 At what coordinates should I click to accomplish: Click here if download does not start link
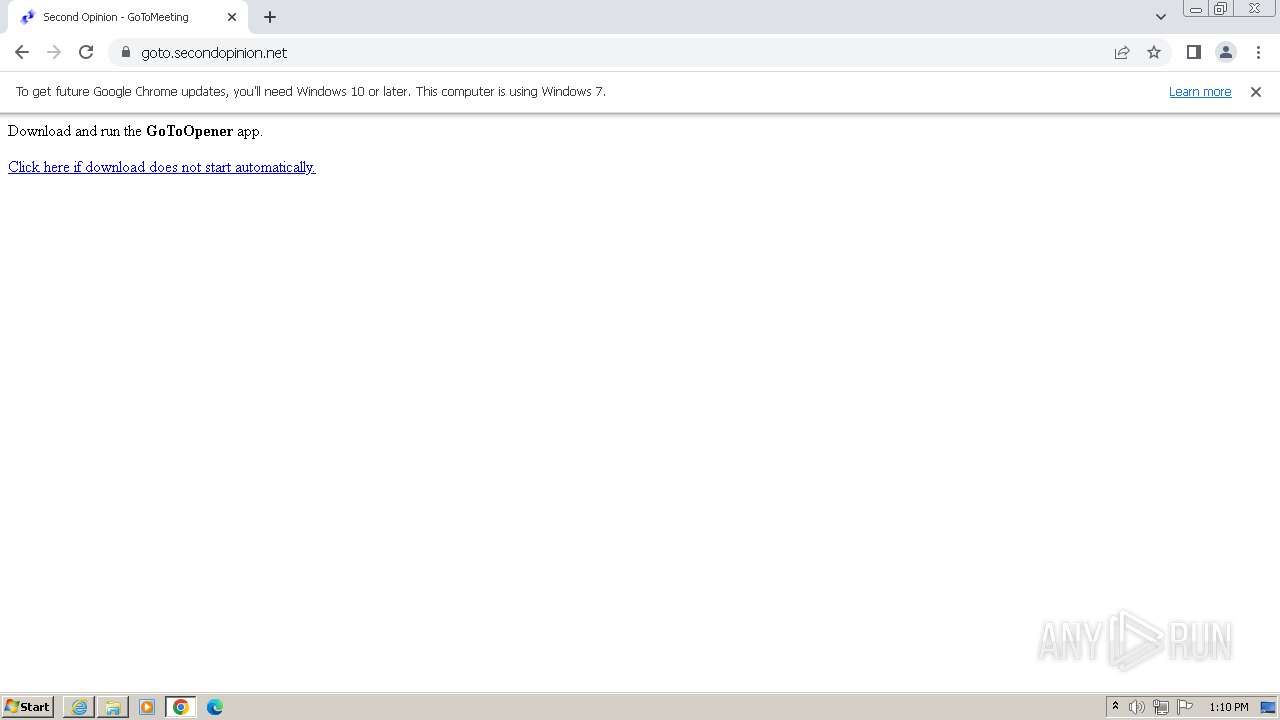[162, 167]
